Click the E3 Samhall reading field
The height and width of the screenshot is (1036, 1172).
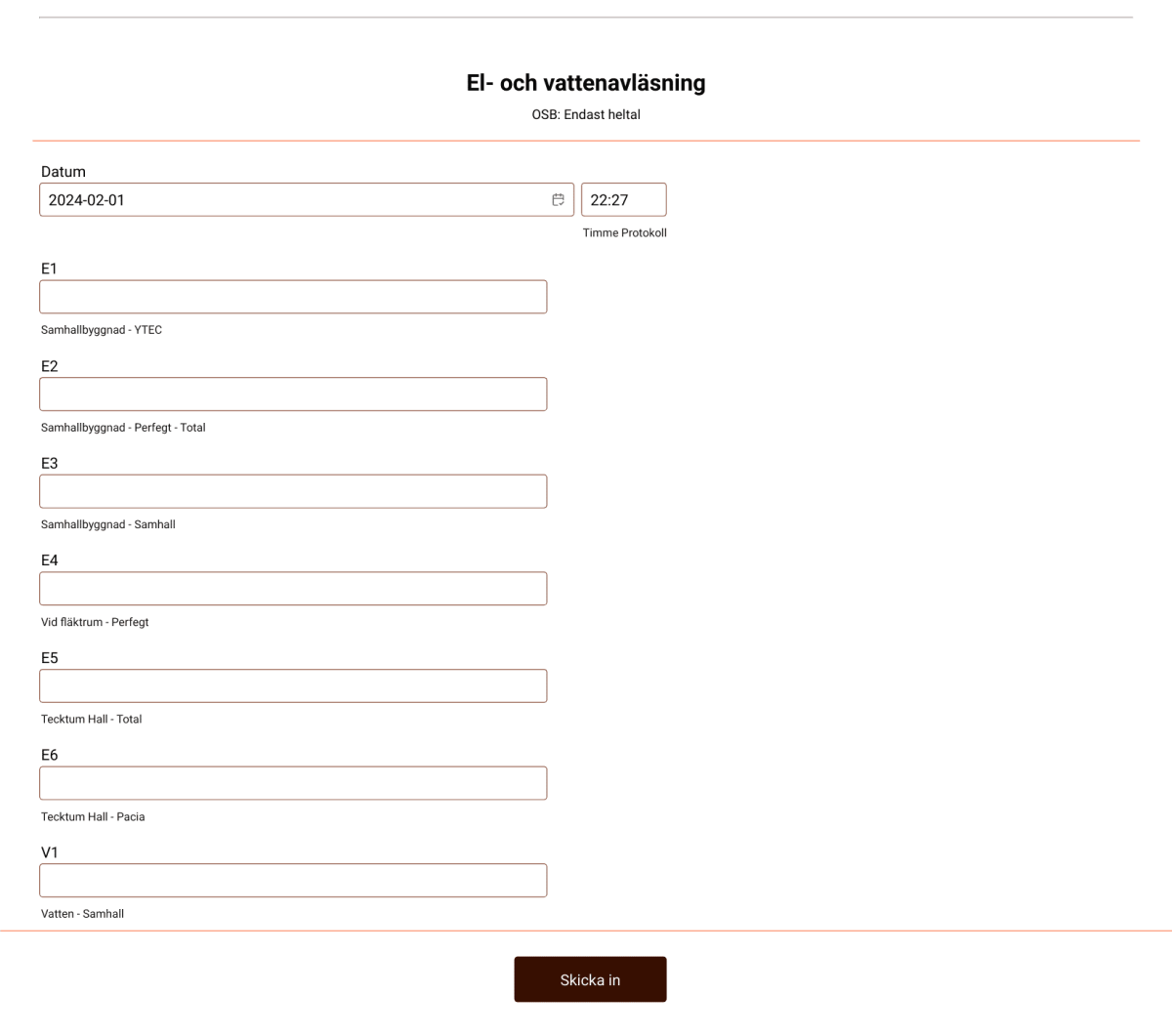(x=293, y=490)
